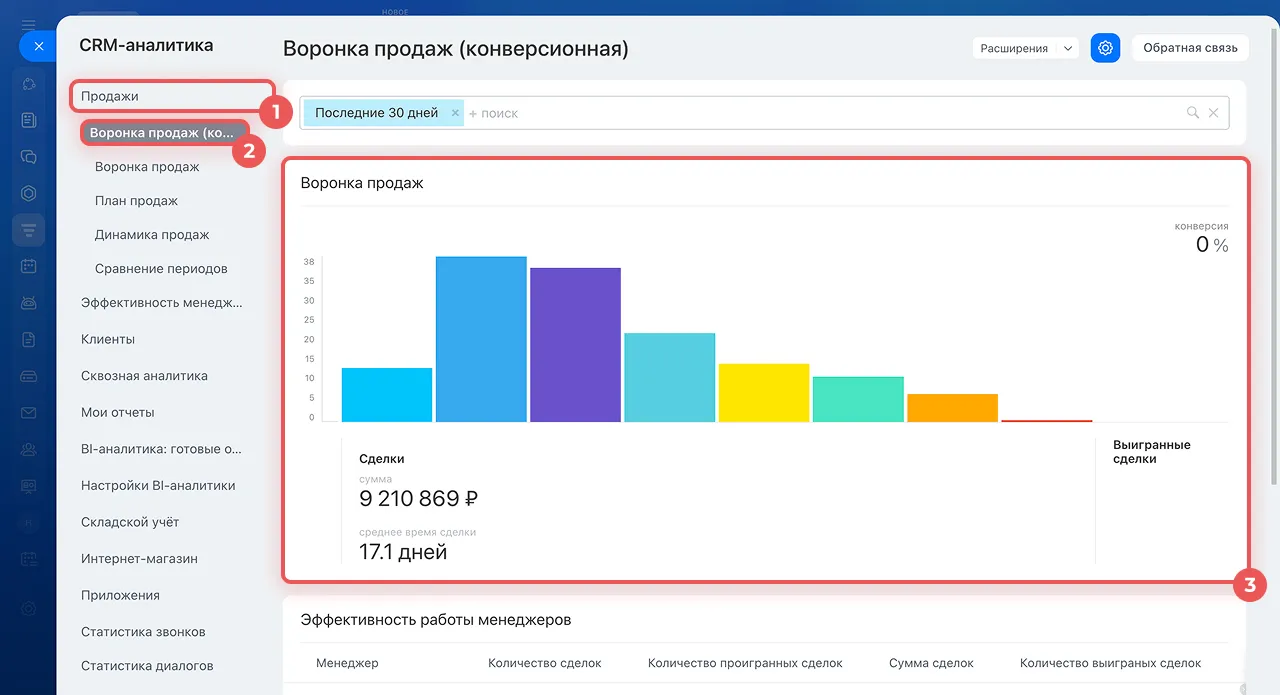The image size is (1280, 695).
Task: Click the Выигранные сделки label
Action: (1152, 452)
